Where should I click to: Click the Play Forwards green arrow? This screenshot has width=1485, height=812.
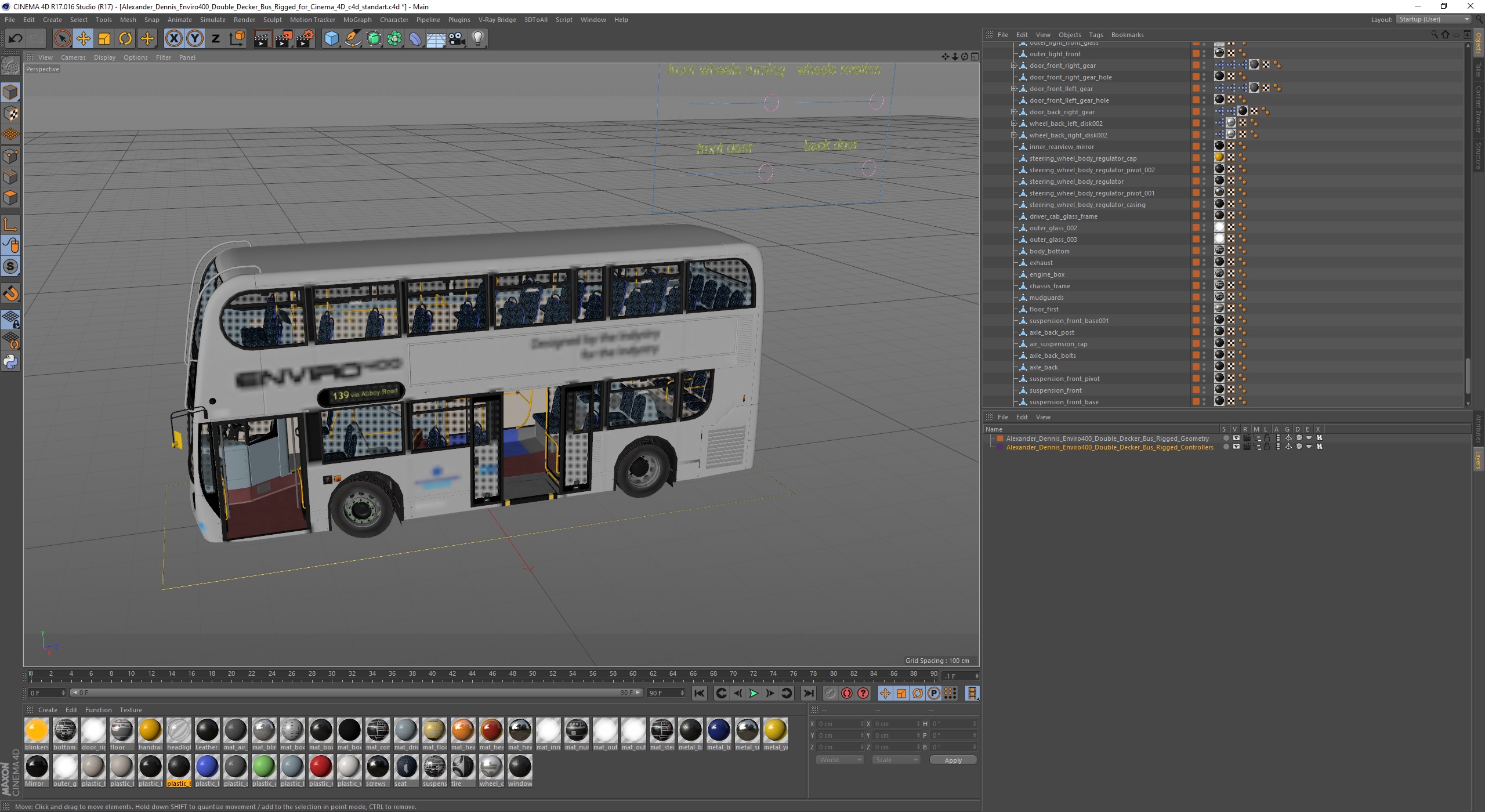pyautogui.click(x=754, y=693)
